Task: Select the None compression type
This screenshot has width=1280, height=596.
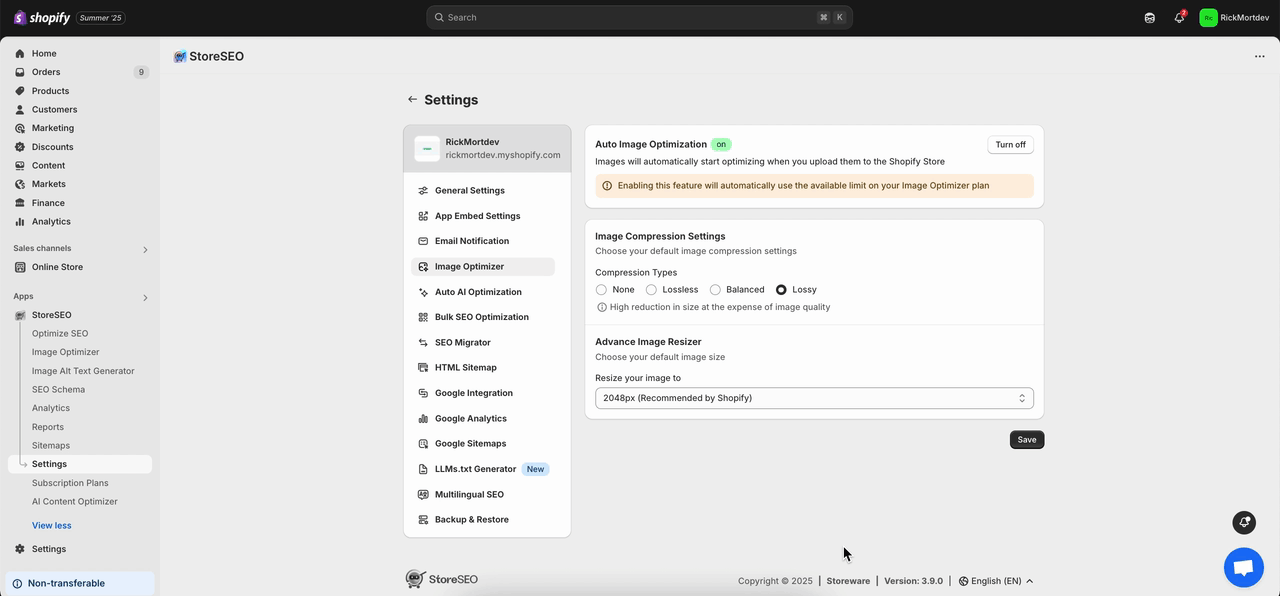Action: (x=601, y=290)
